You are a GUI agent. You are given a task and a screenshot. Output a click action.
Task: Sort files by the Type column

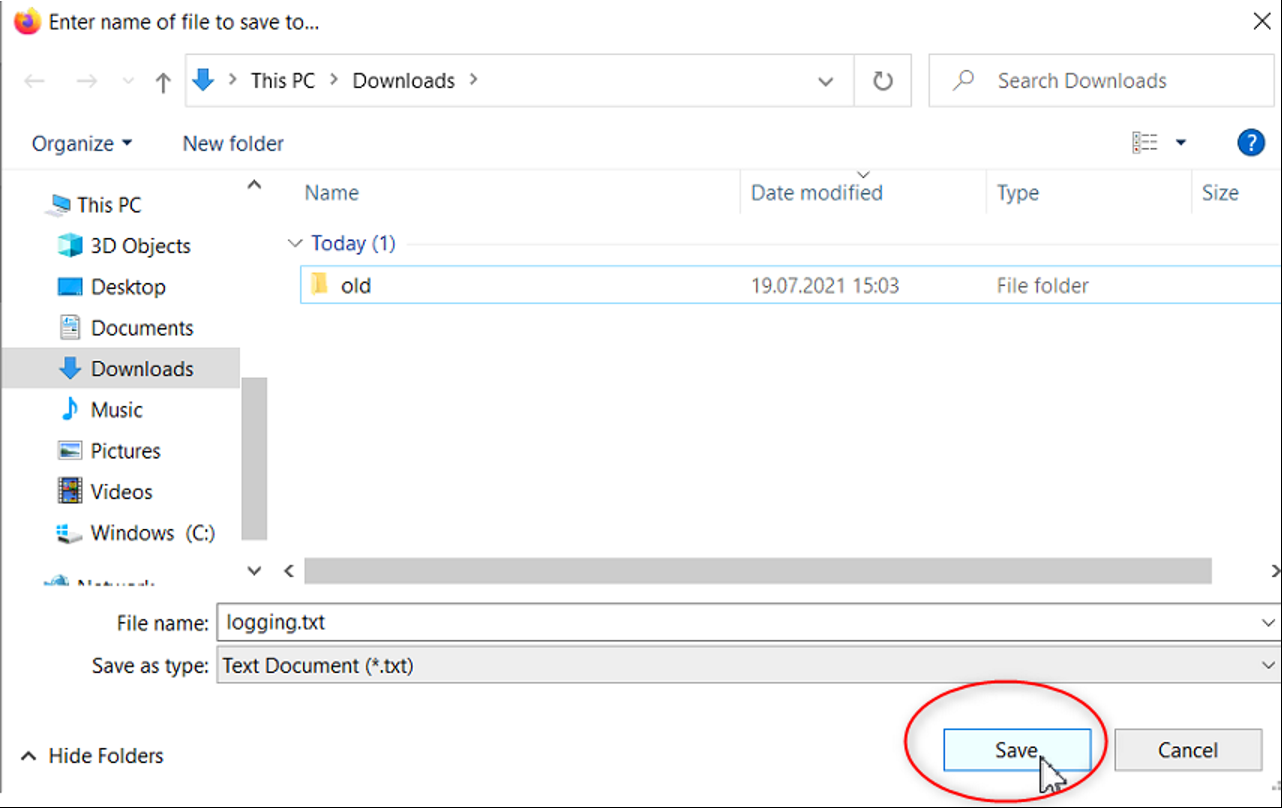(1018, 193)
